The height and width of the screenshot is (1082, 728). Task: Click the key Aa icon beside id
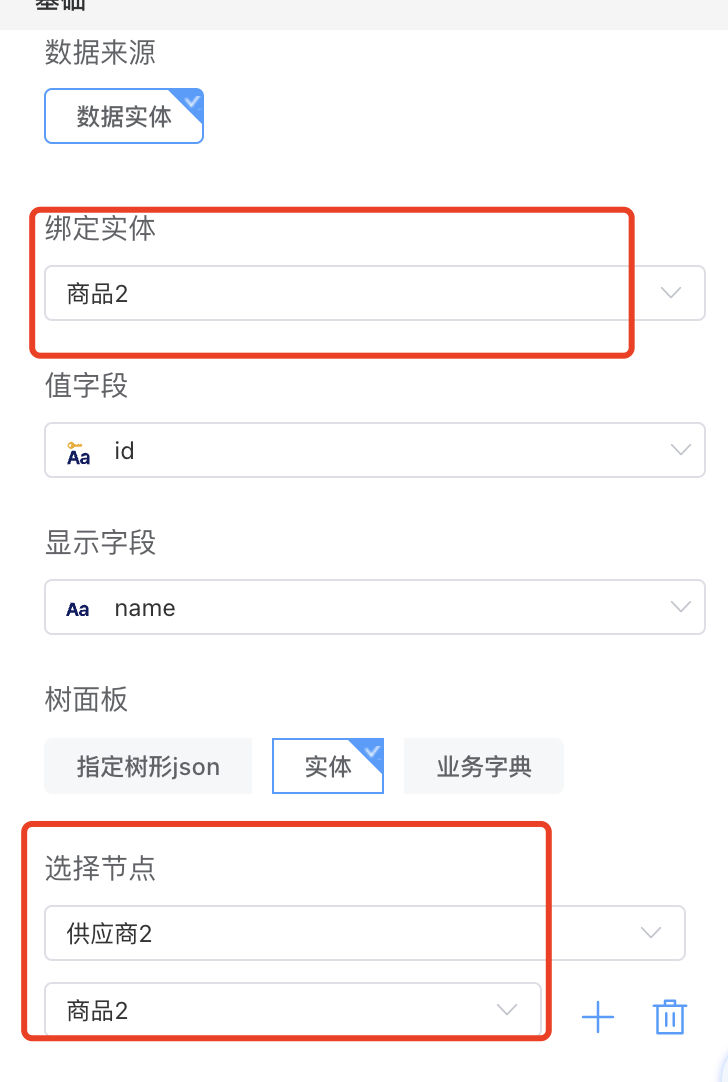coord(78,452)
